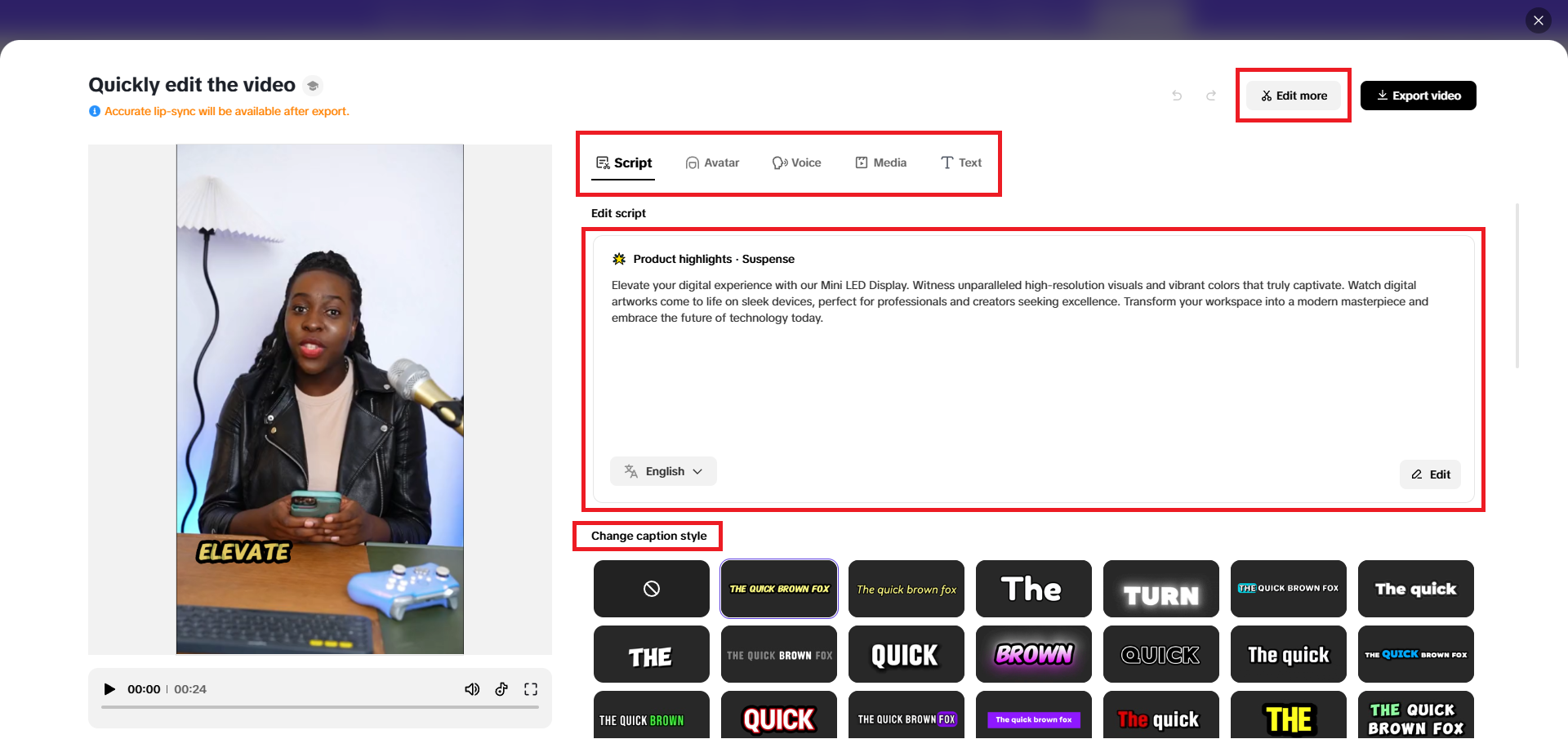
Task: Open the preview in fullscreen
Action: click(531, 689)
